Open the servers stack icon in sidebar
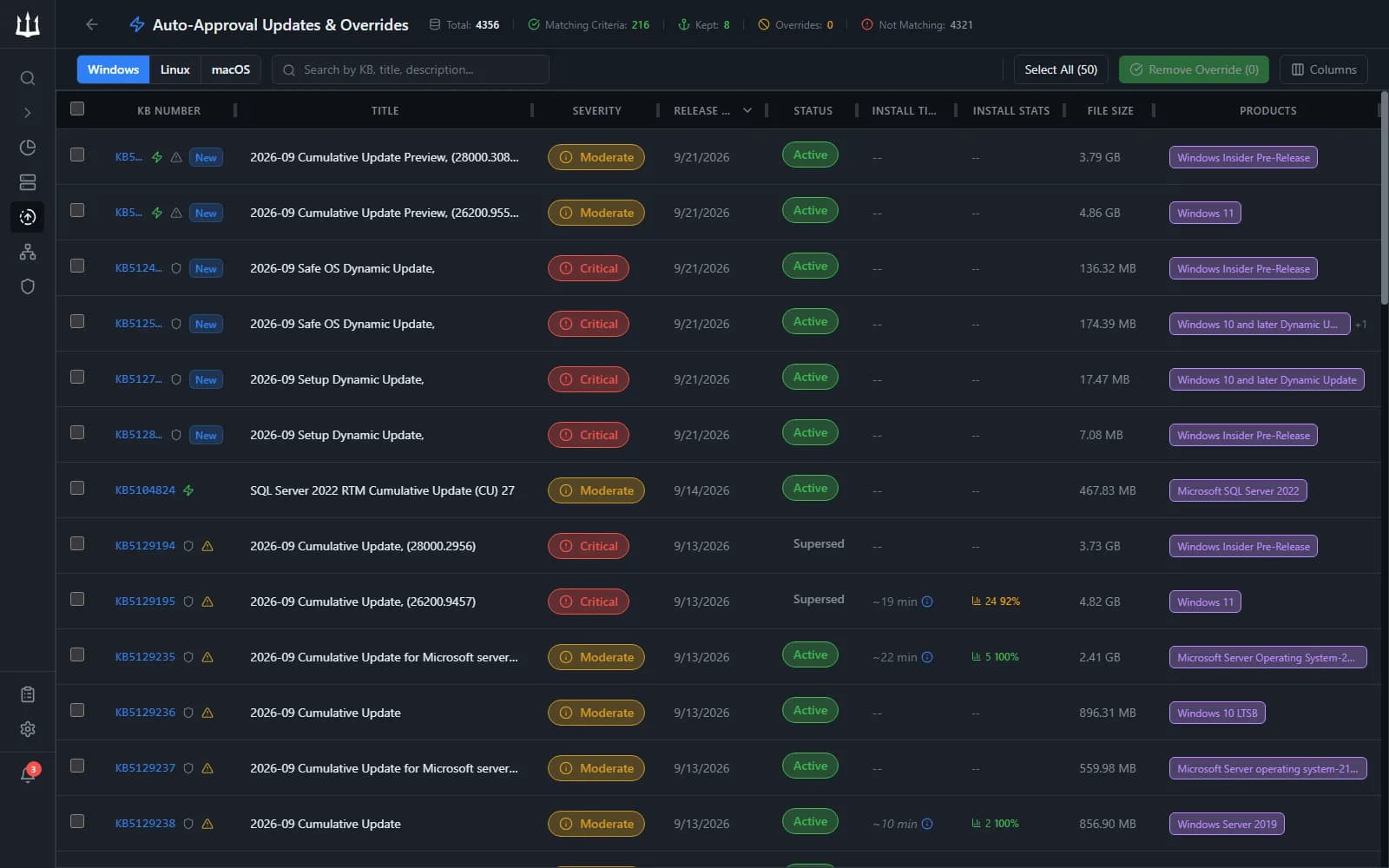The image size is (1389, 868). tap(28, 182)
